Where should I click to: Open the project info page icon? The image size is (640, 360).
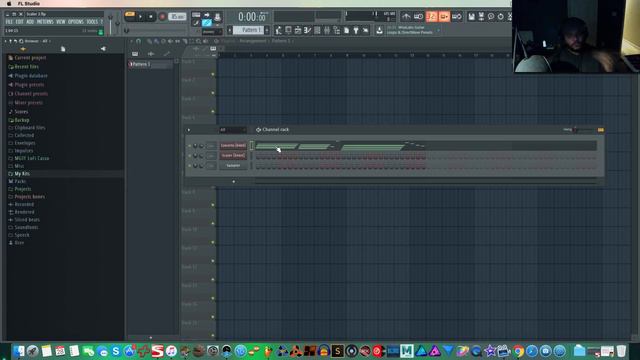(347, 30)
